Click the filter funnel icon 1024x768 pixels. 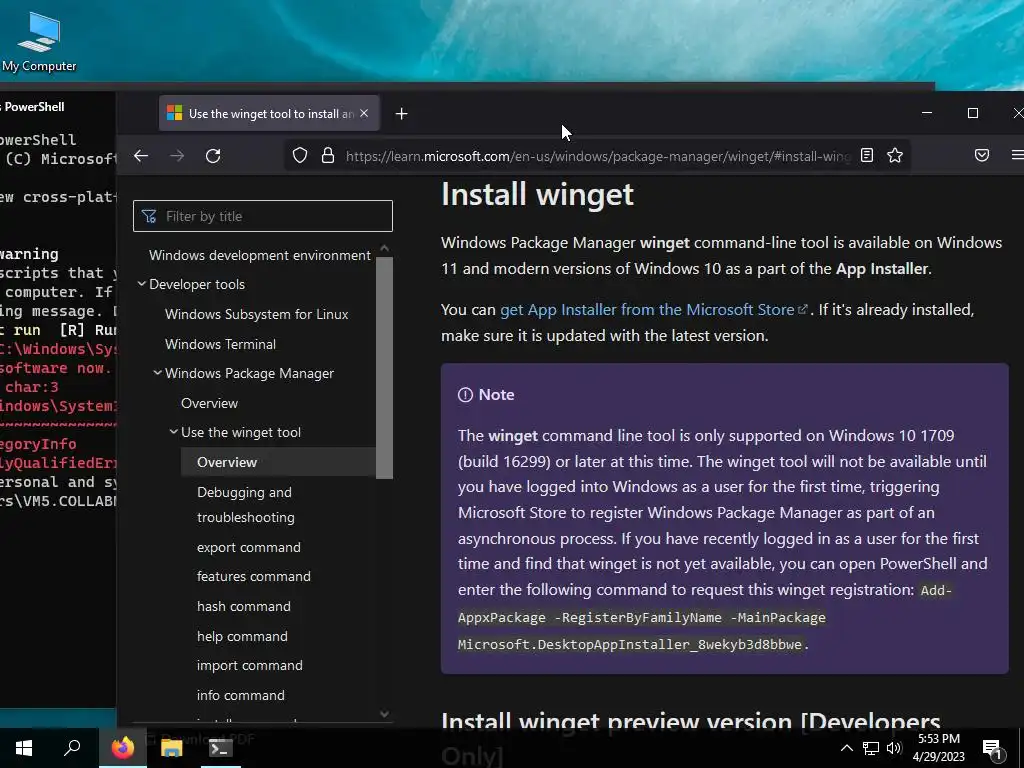(x=149, y=216)
